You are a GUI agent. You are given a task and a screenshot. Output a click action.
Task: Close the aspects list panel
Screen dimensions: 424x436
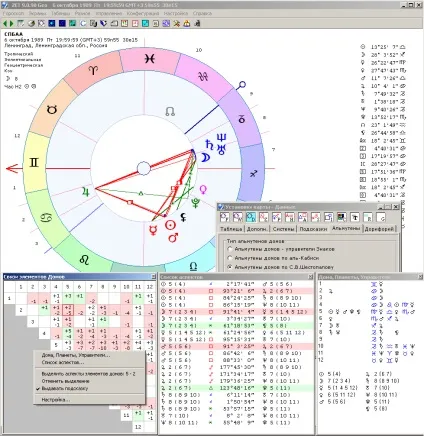point(311,277)
